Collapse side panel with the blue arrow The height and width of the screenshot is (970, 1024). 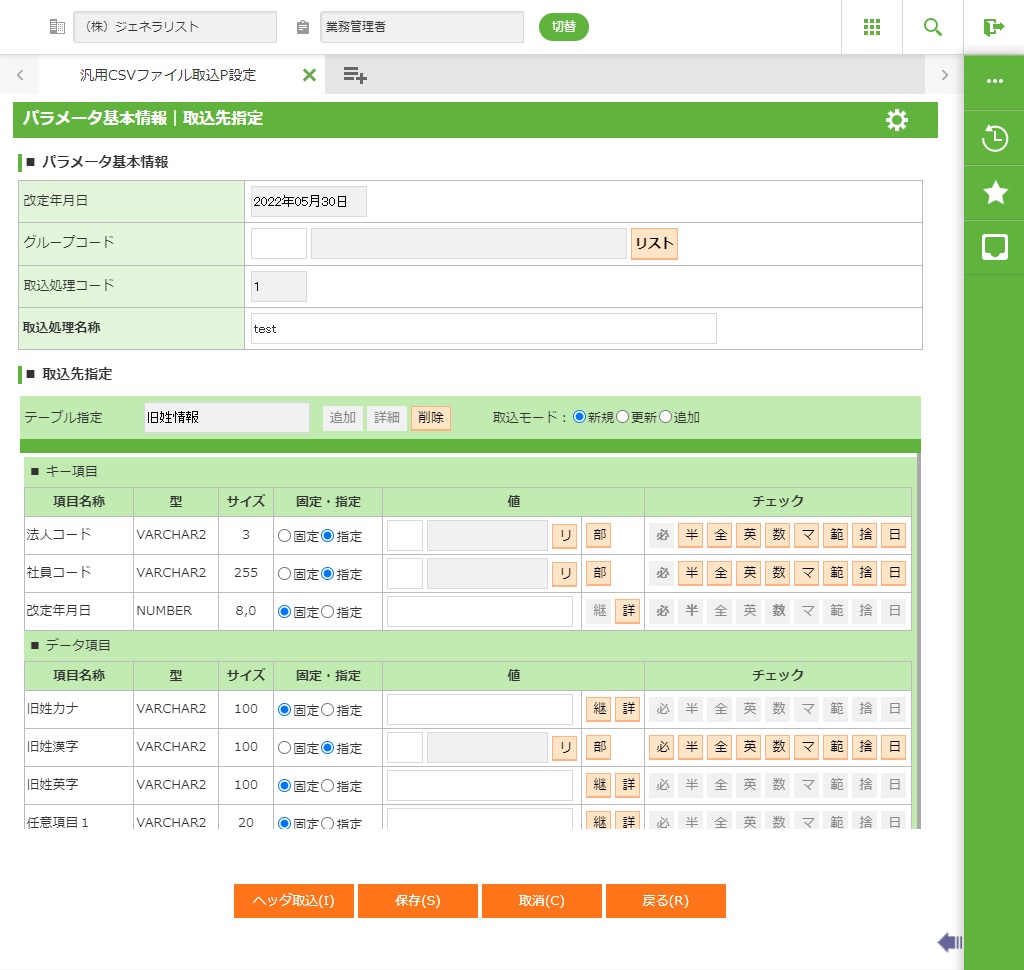pos(949,941)
